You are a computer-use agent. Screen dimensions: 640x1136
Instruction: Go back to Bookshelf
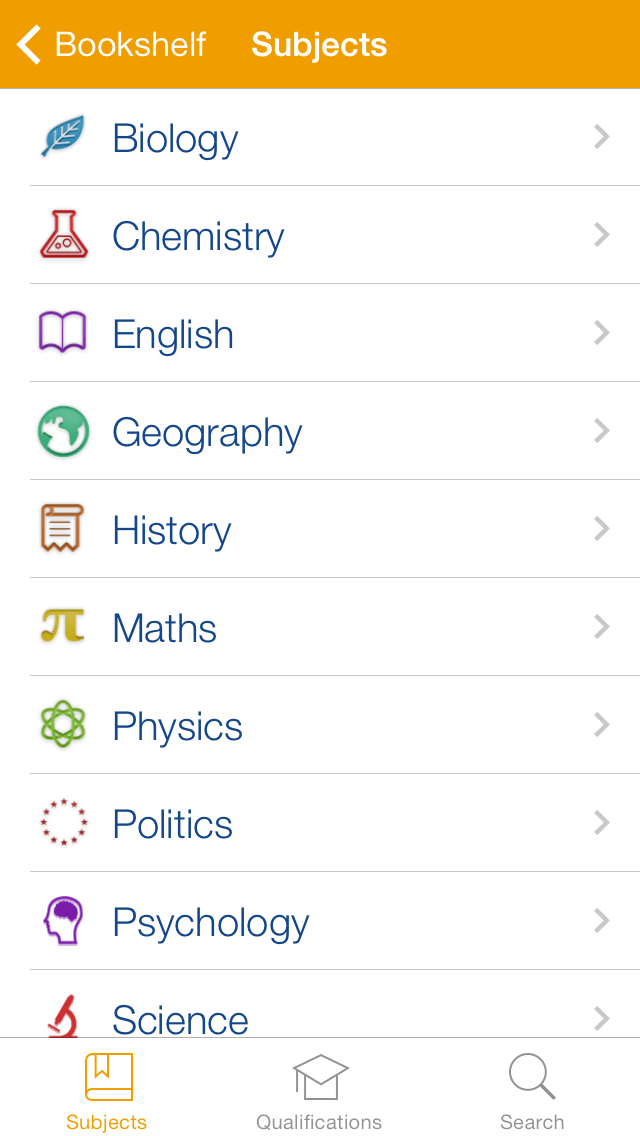click(x=112, y=45)
